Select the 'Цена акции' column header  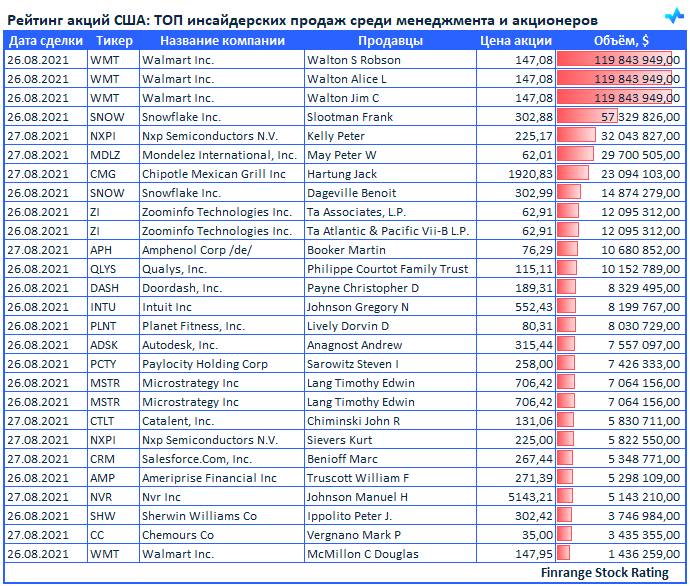tap(516, 41)
